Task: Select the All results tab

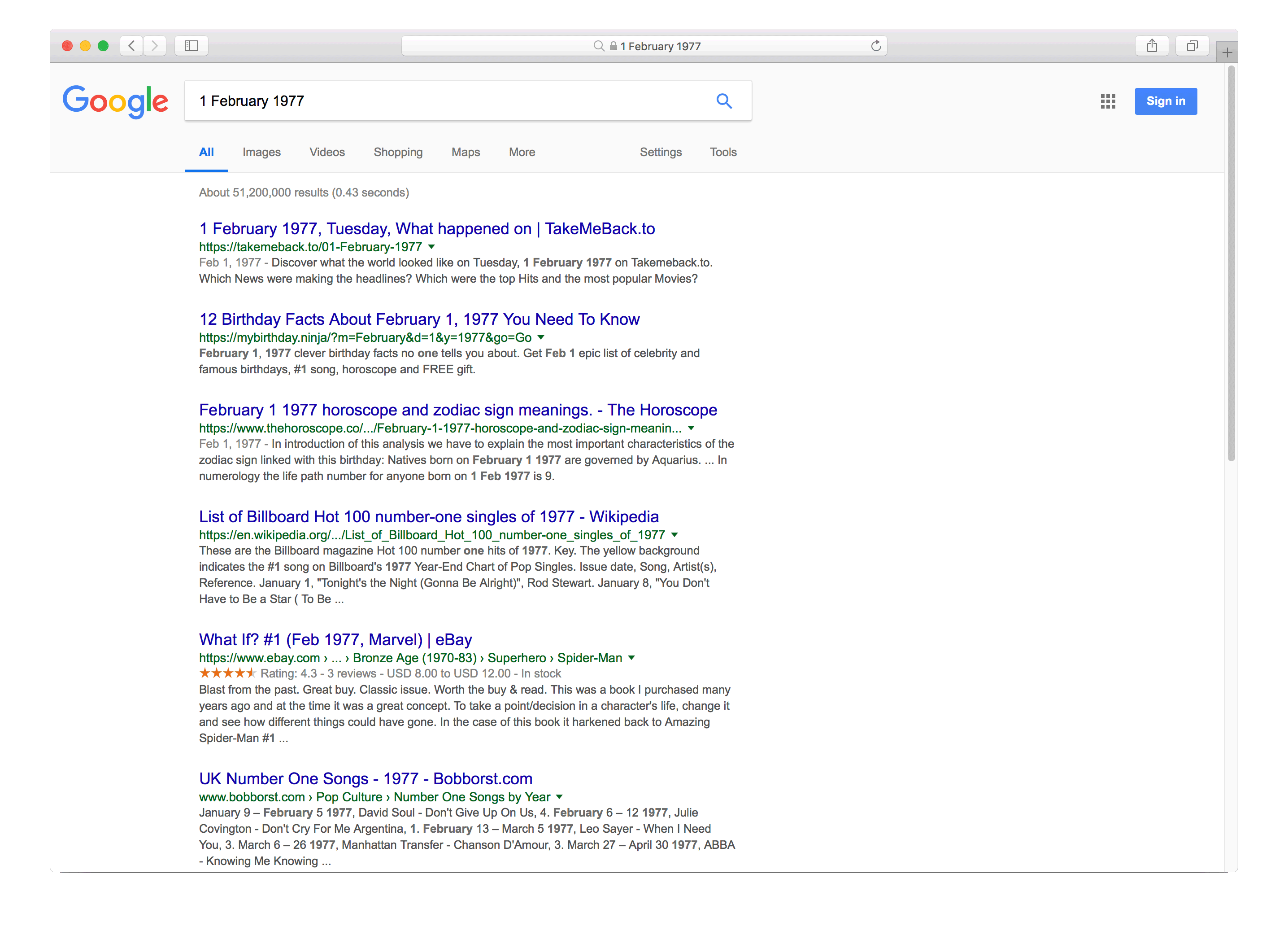Action: [x=206, y=153]
